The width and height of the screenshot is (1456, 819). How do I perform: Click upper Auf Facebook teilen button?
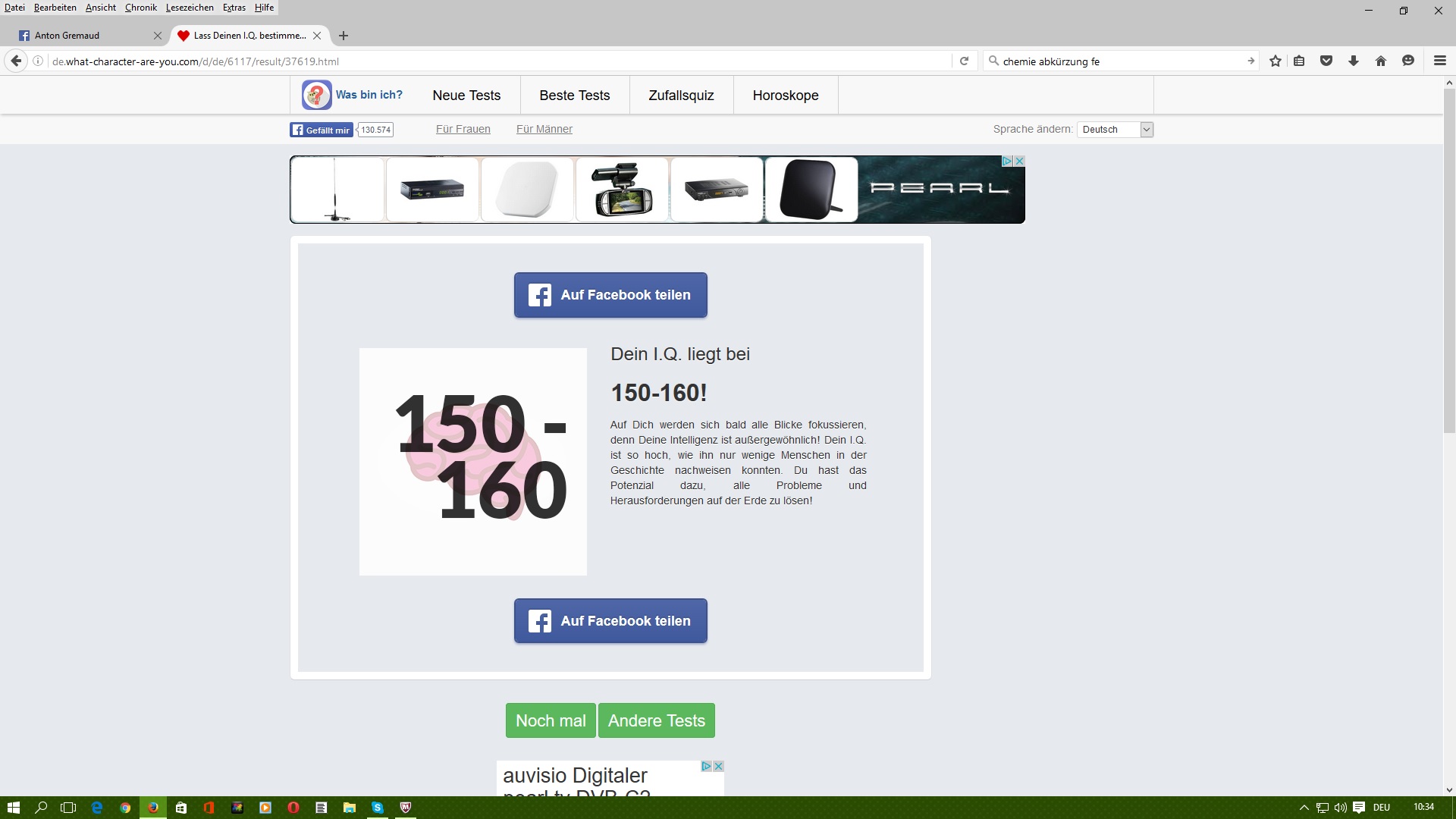[610, 295]
